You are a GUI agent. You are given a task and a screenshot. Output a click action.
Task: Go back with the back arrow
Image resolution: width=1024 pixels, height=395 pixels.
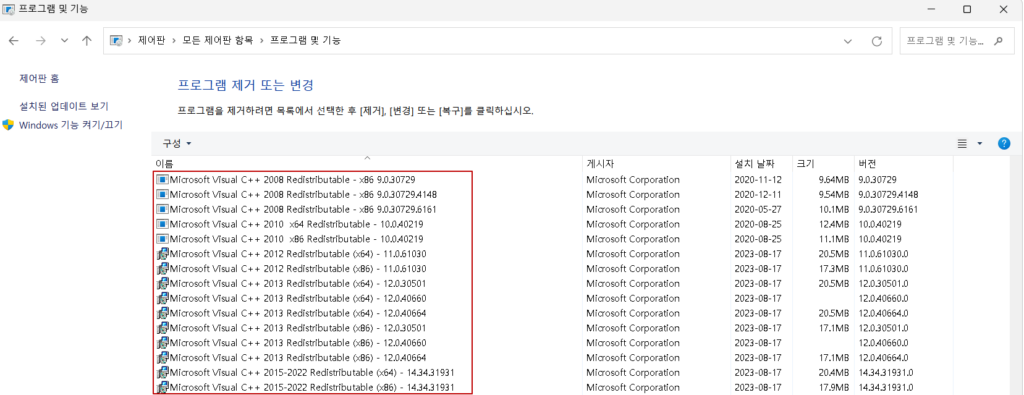pos(14,40)
